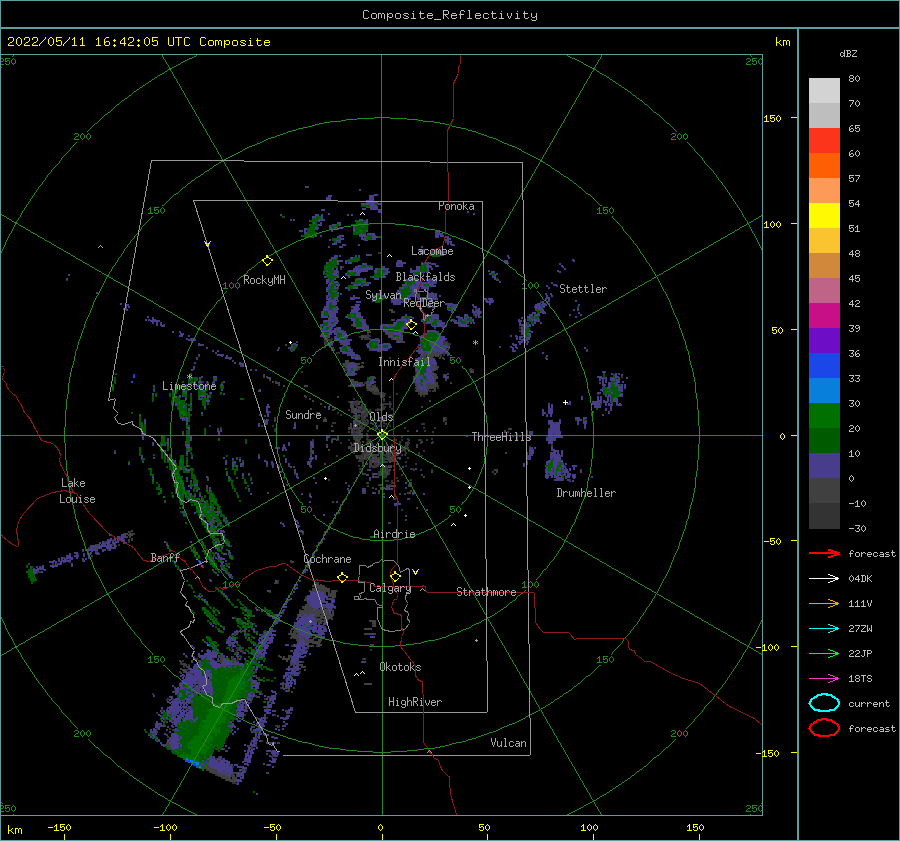Click the Didsbury town label
Image resolution: width=900 pixels, height=841 pixels.
377,448
